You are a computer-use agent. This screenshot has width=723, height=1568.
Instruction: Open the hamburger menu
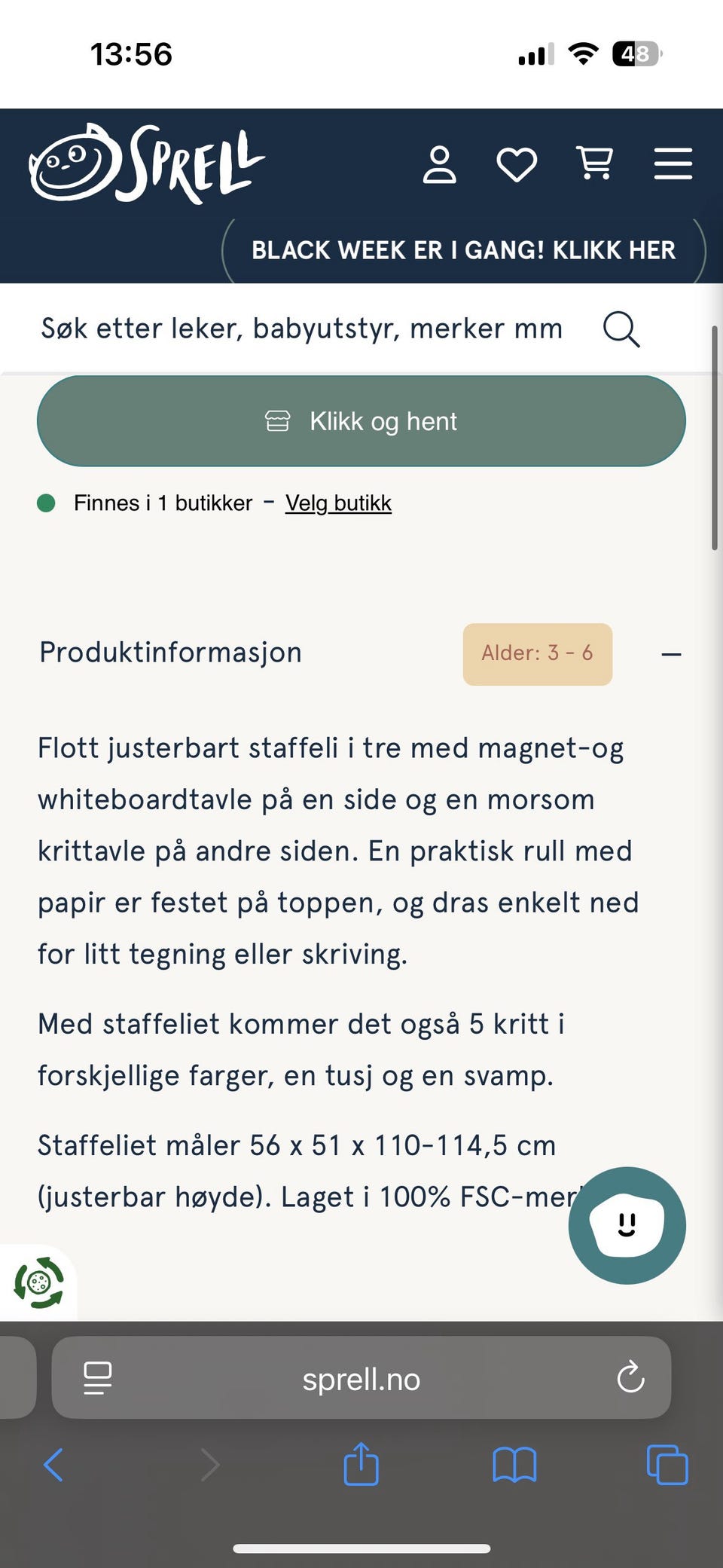673,164
